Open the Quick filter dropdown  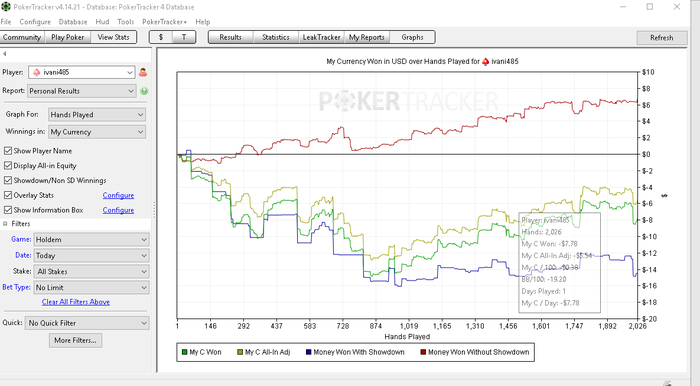88,323
